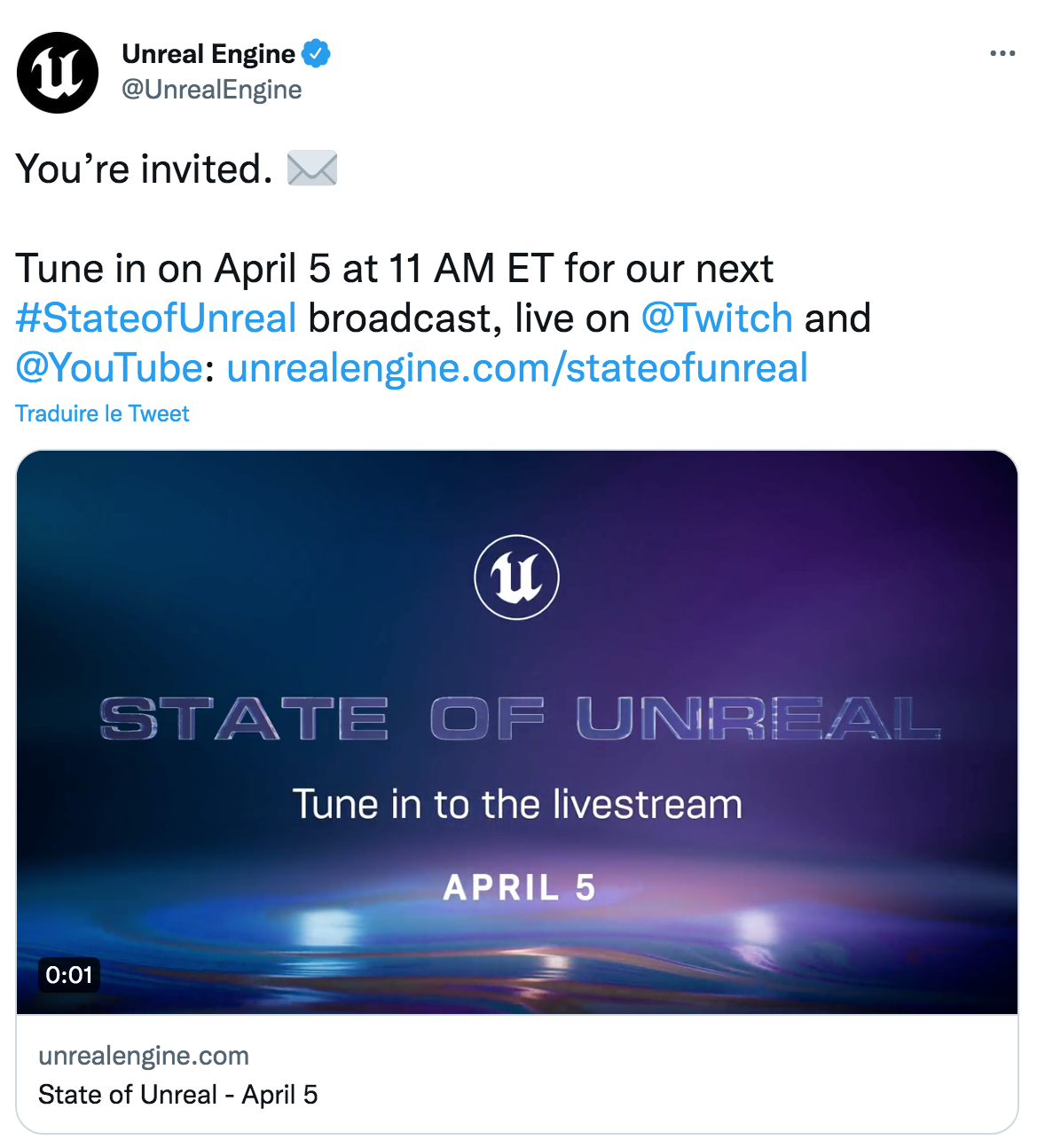Click the 0:01 video duration badge
This screenshot has height=1148, width=1045.
coord(68,975)
